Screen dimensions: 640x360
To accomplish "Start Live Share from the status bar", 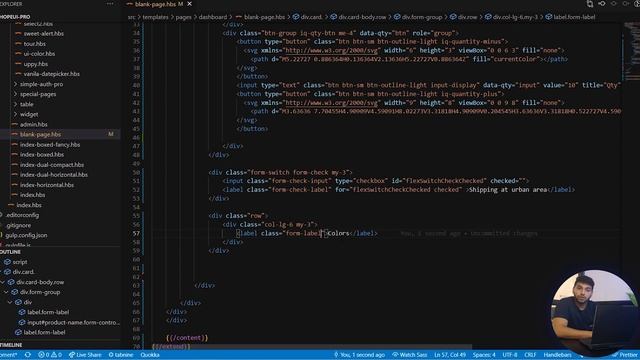I will coord(85,355).
